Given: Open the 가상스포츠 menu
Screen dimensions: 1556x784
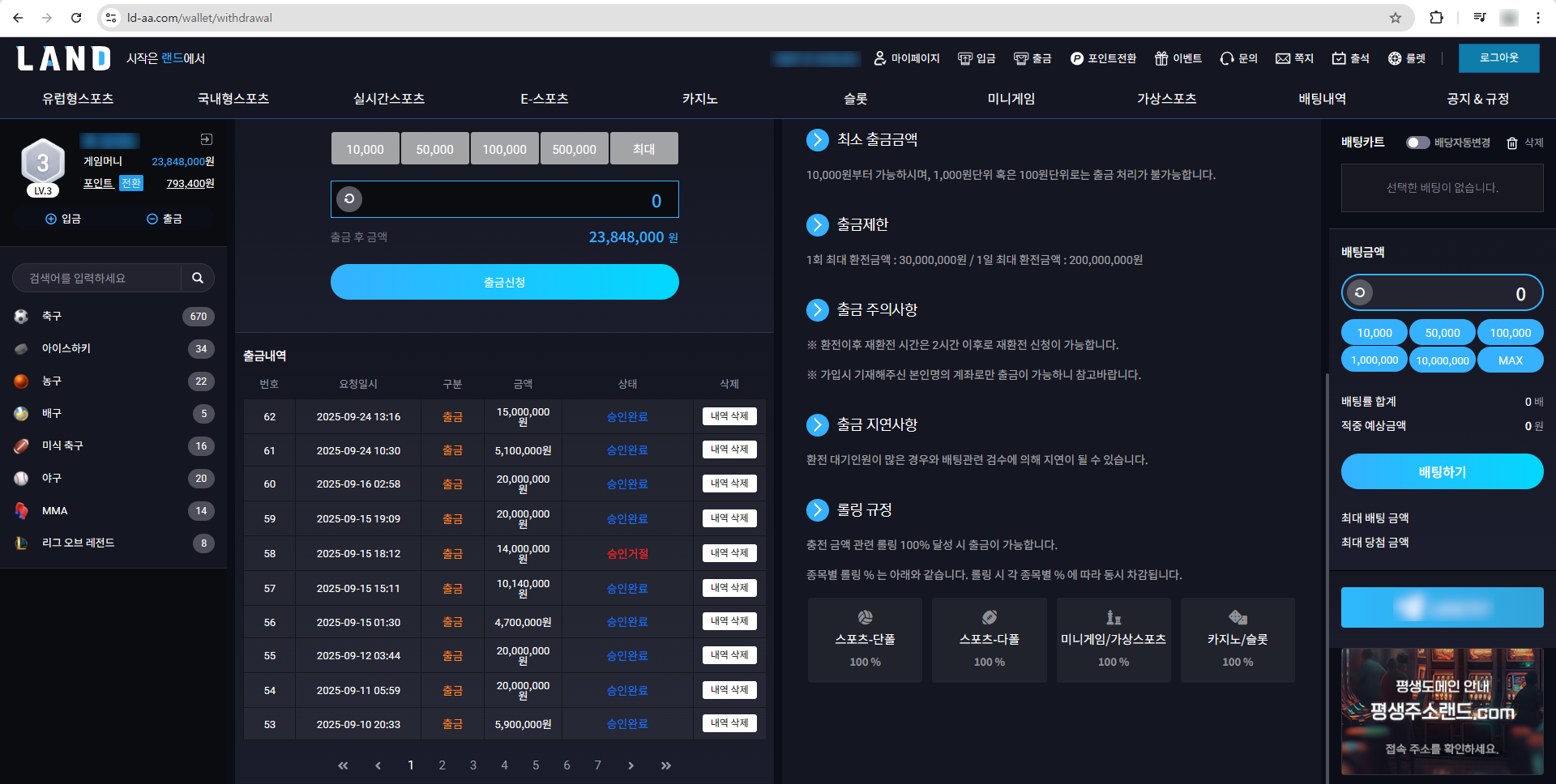Looking at the screenshot, I should (x=1167, y=99).
